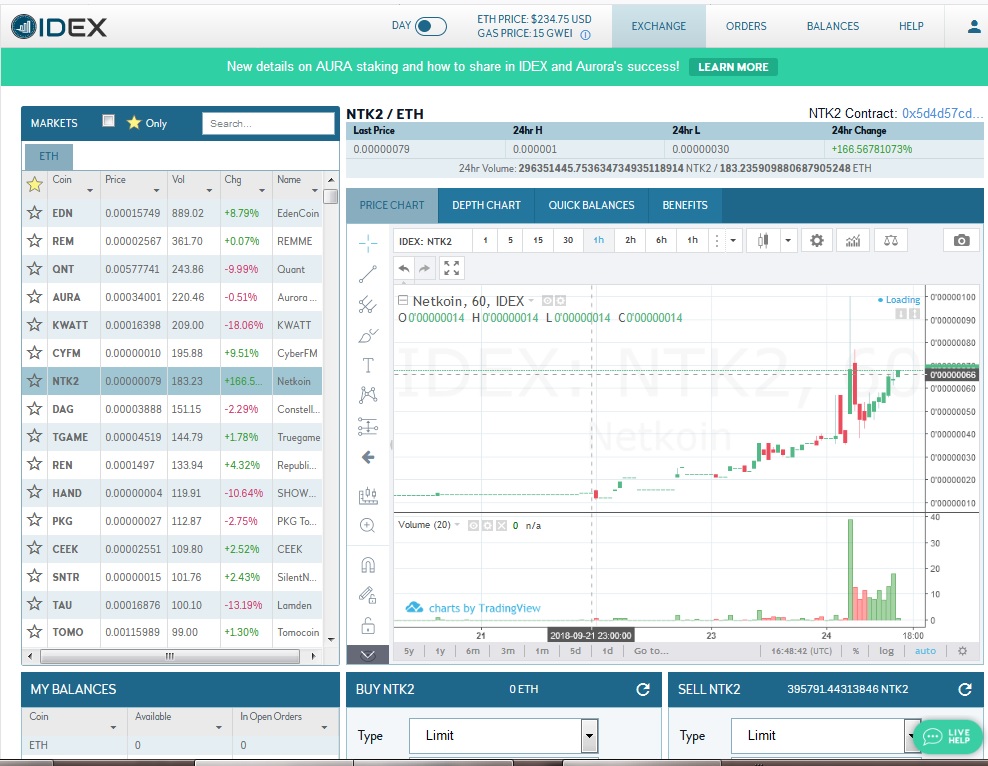The width and height of the screenshot is (988, 766).
Task: Click the chart zoom-in magnifier tool
Action: [x=367, y=525]
